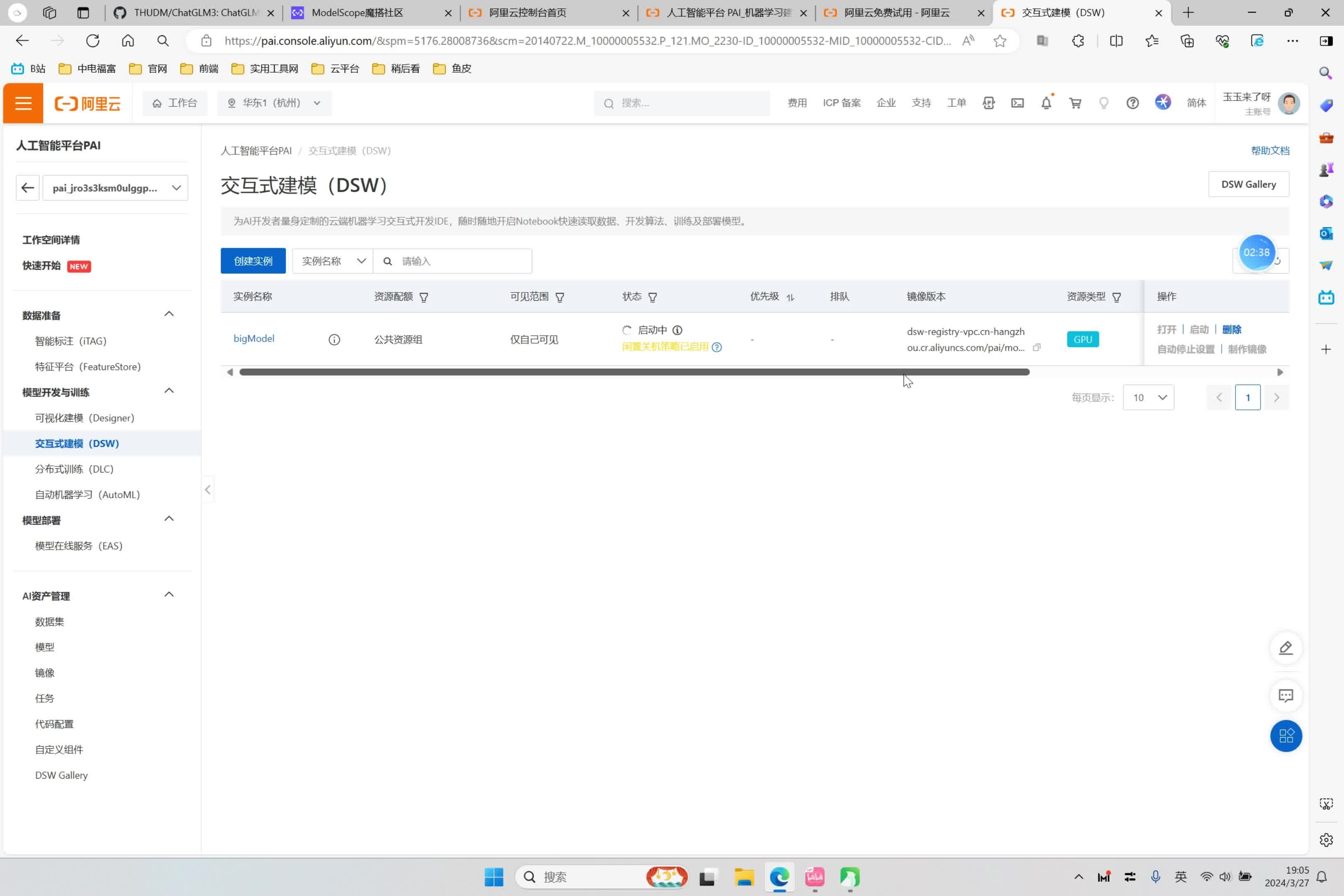Click the right arrow of table scrollbar
This screenshot has width=1344, height=896.
1280,372
